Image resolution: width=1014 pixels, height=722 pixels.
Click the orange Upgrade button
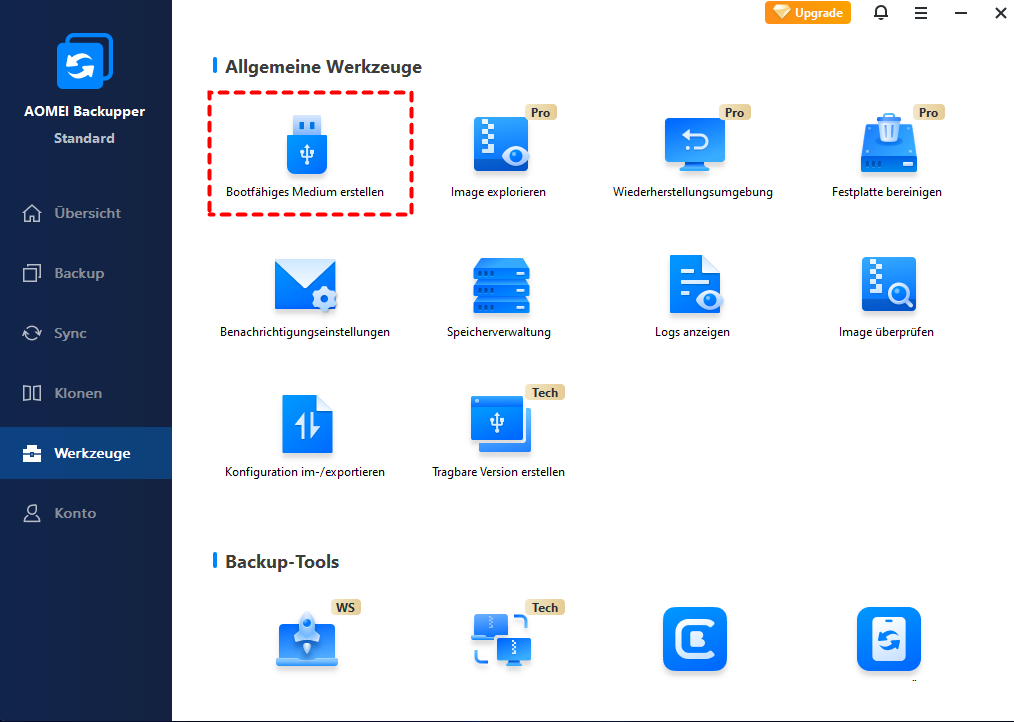(807, 13)
